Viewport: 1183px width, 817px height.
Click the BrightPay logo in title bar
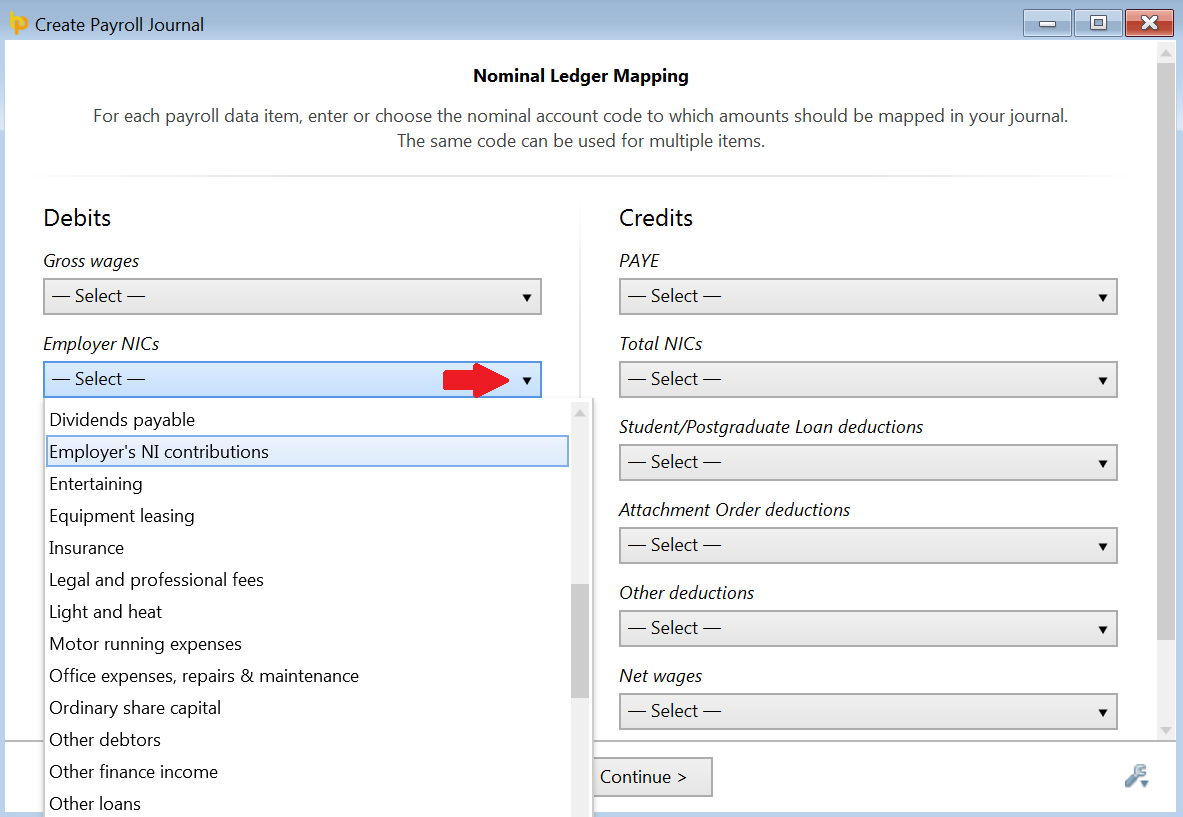tap(18, 24)
